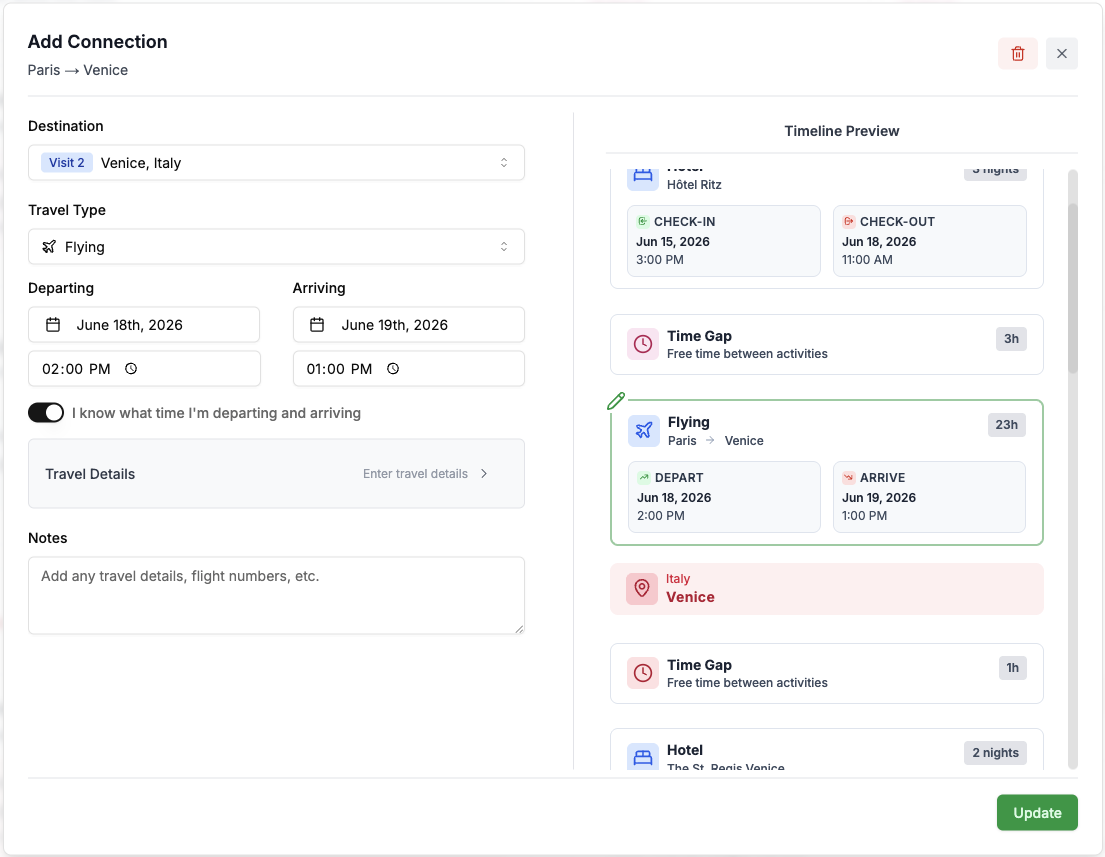Viewport: 1105px width, 857px height.
Task: Open the Departing date picker June 18th, 2026
Action: (x=144, y=325)
